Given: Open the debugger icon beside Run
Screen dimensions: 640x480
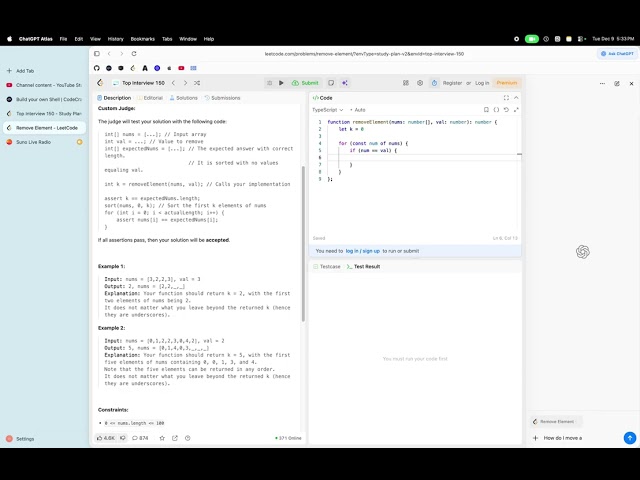Looking at the screenshot, I should [269, 83].
